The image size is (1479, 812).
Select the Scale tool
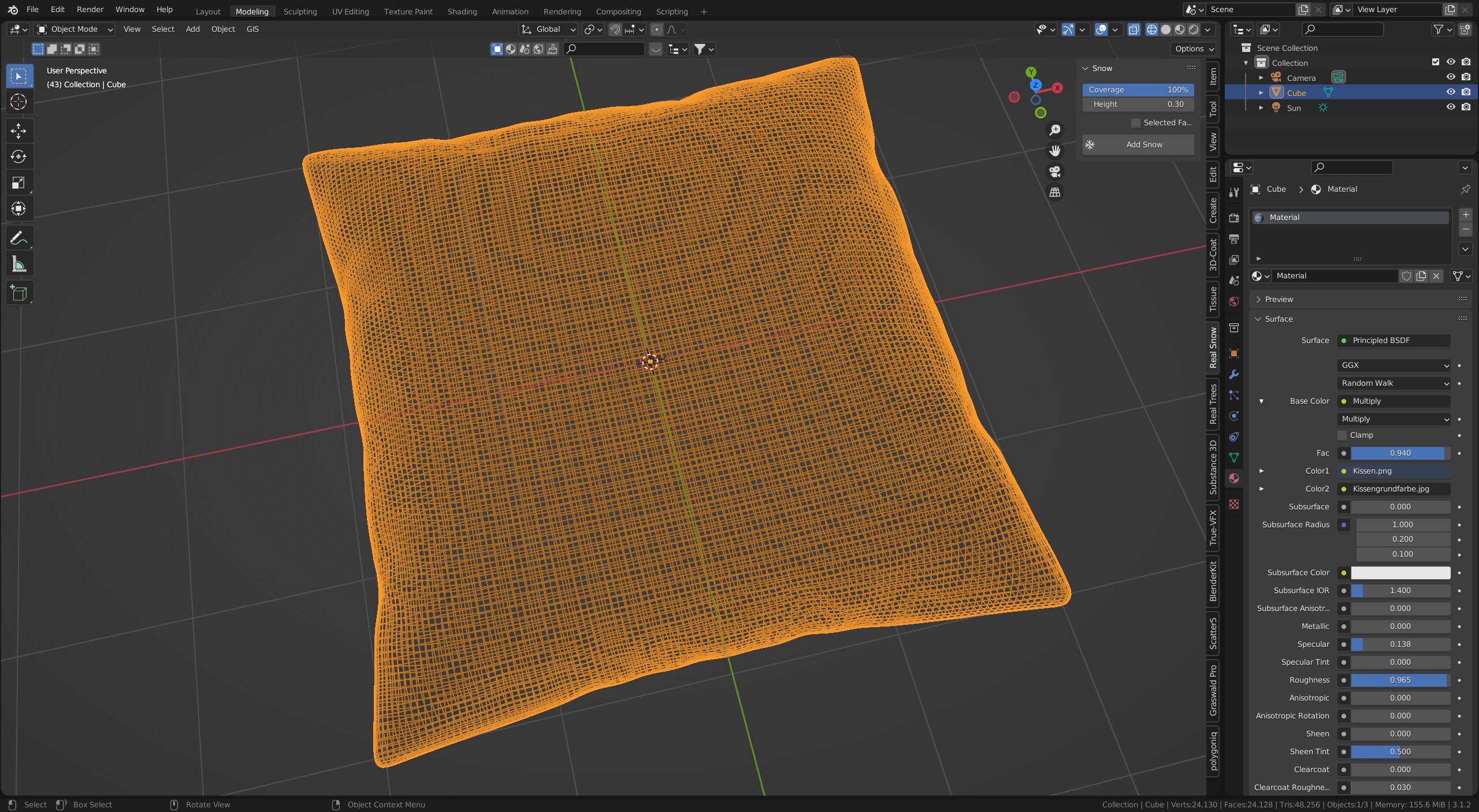(x=18, y=183)
